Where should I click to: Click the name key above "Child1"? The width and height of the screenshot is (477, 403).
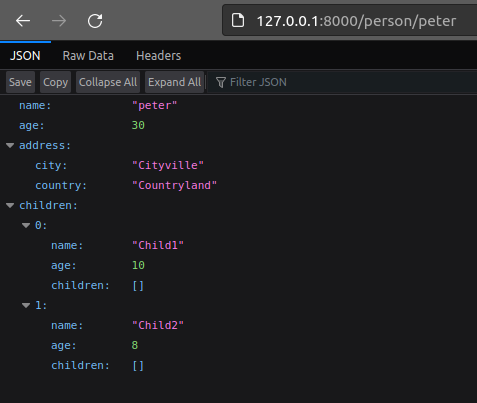[x=67, y=245]
